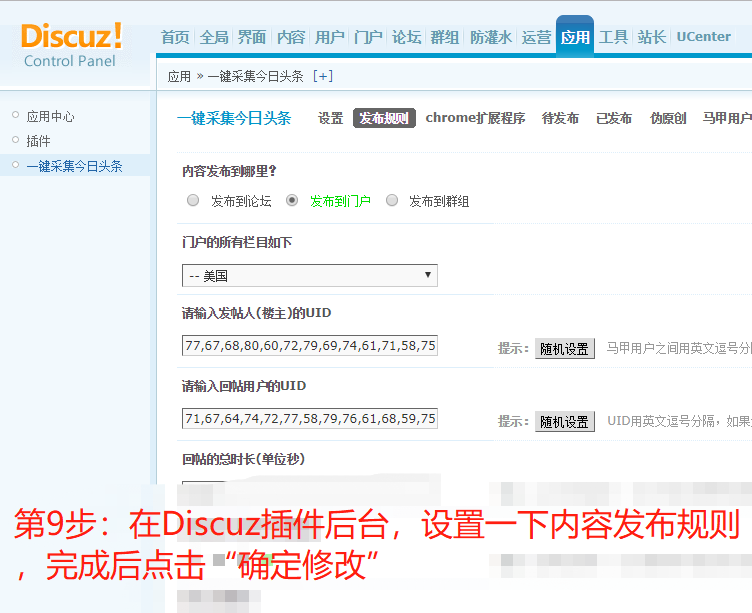752x613 pixels.
Task: Expand the portal category dropdown showing 美国
Action: point(310,275)
